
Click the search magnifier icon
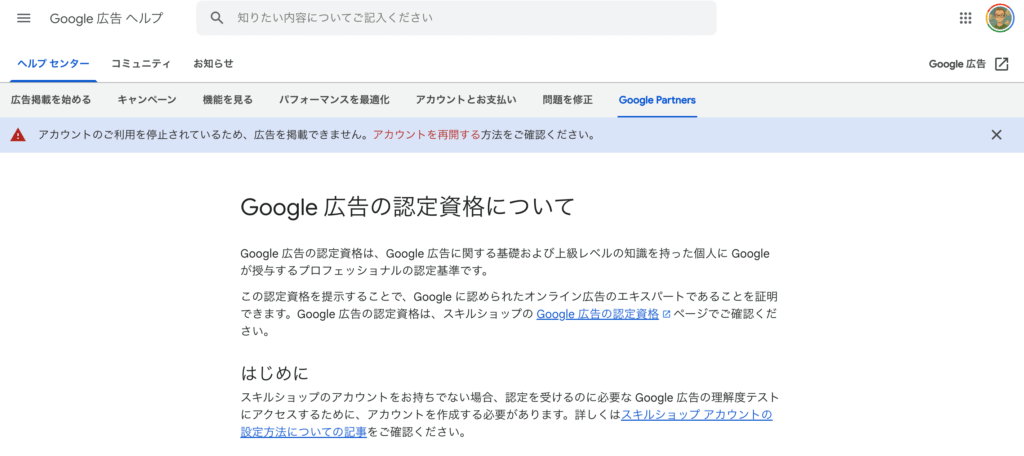(x=217, y=18)
